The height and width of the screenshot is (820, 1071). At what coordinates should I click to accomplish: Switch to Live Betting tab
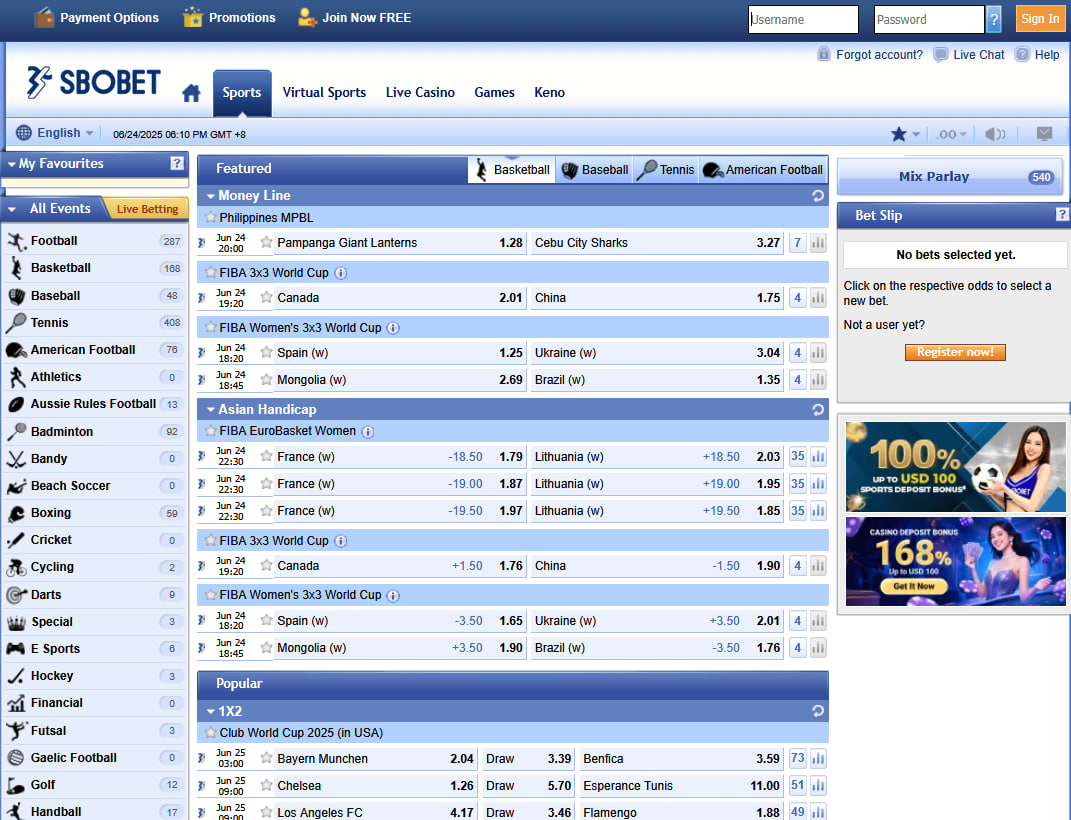pos(147,209)
